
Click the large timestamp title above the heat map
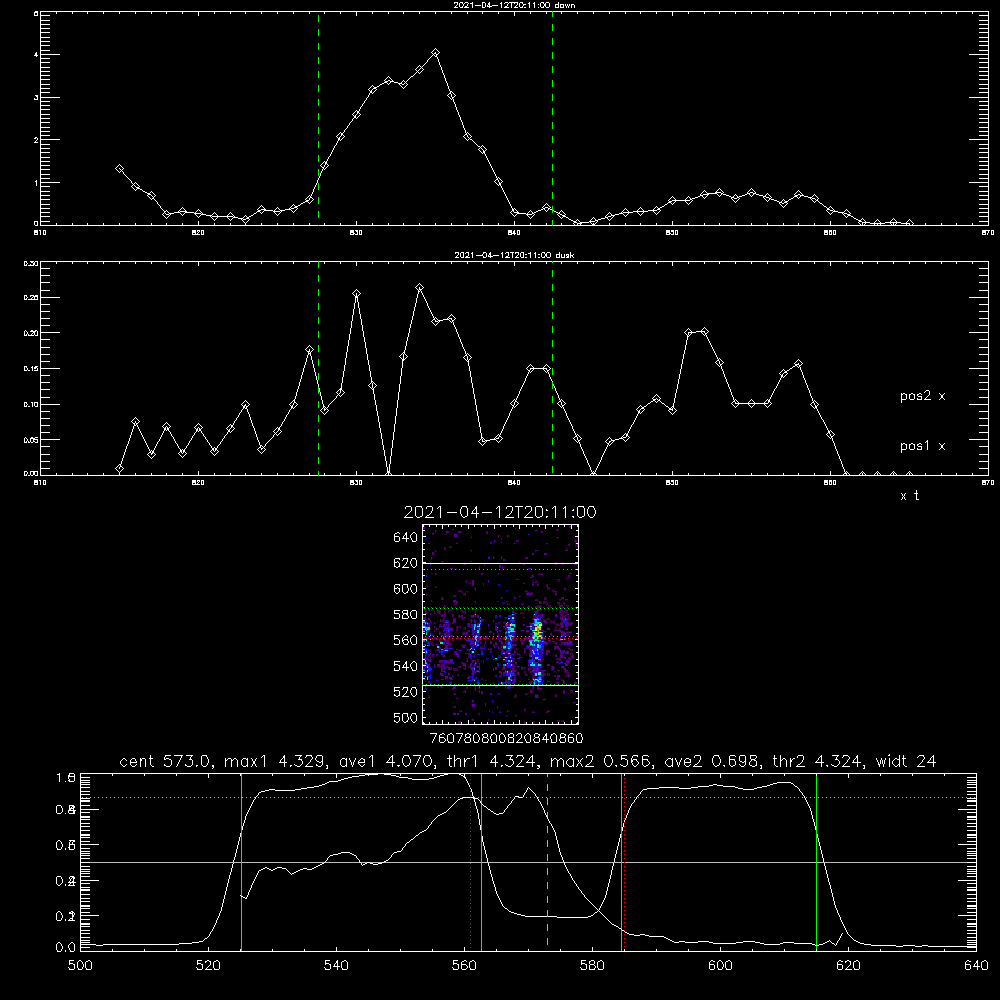coord(500,512)
